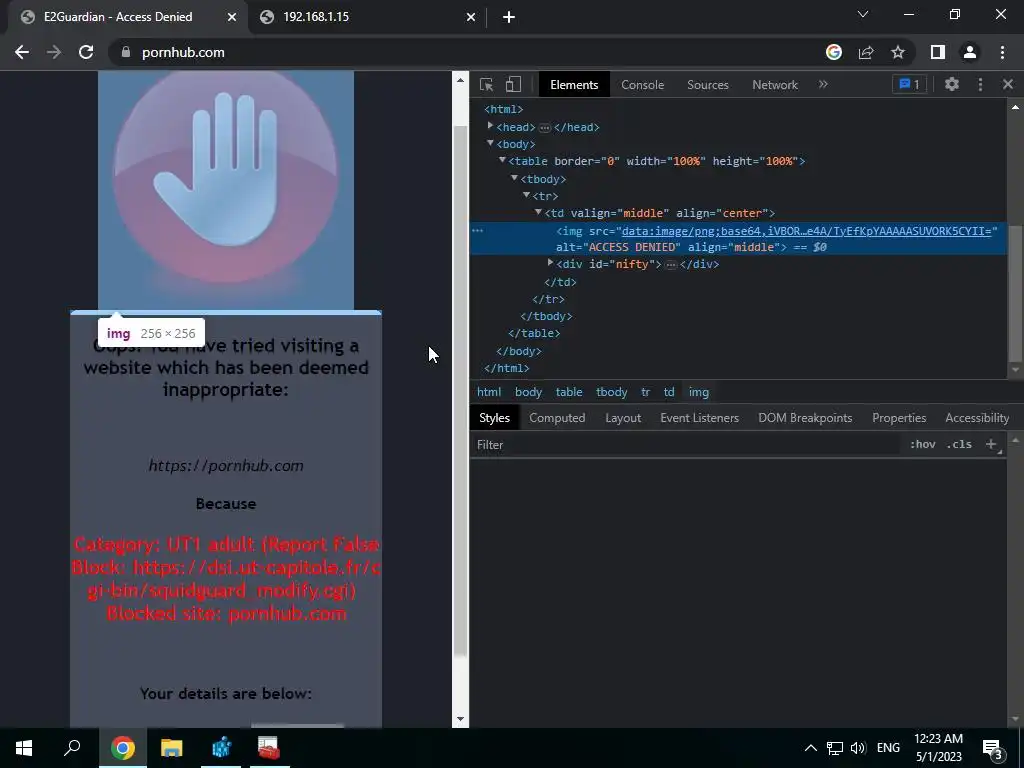Image resolution: width=1024 pixels, height=768 pixels.
Task: Select the Computed pane tab
Action: [x=557, y=418]
